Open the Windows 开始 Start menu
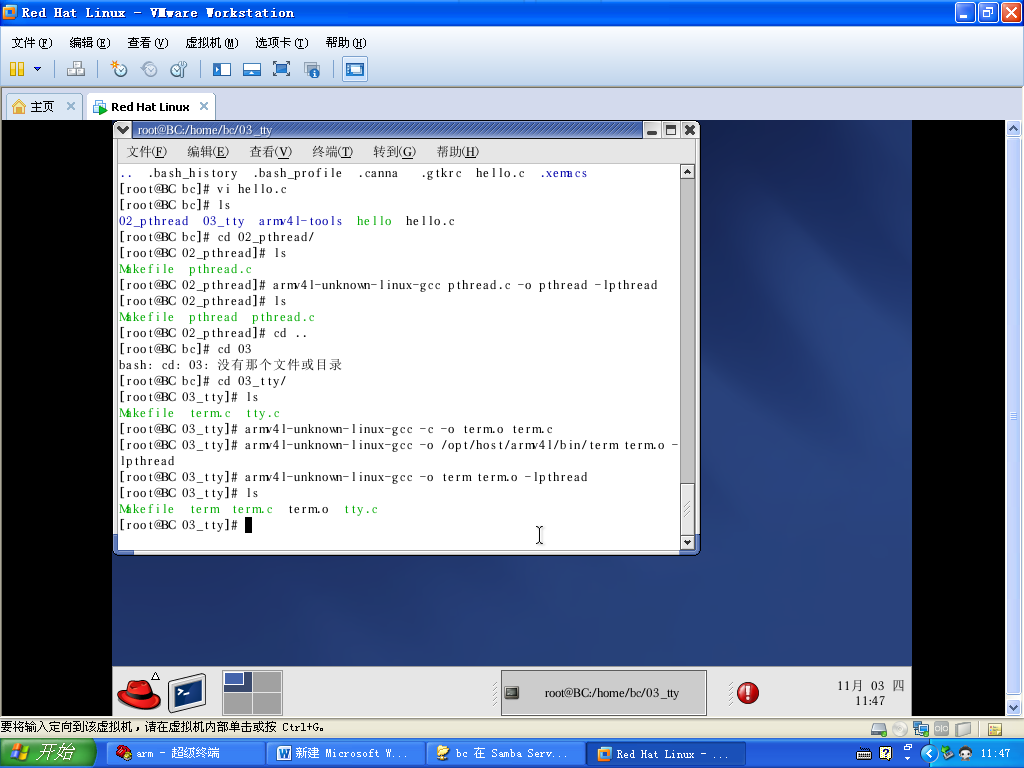This screenshot has width=1024, height=768. pyautogui.click(x=48, y=753)
